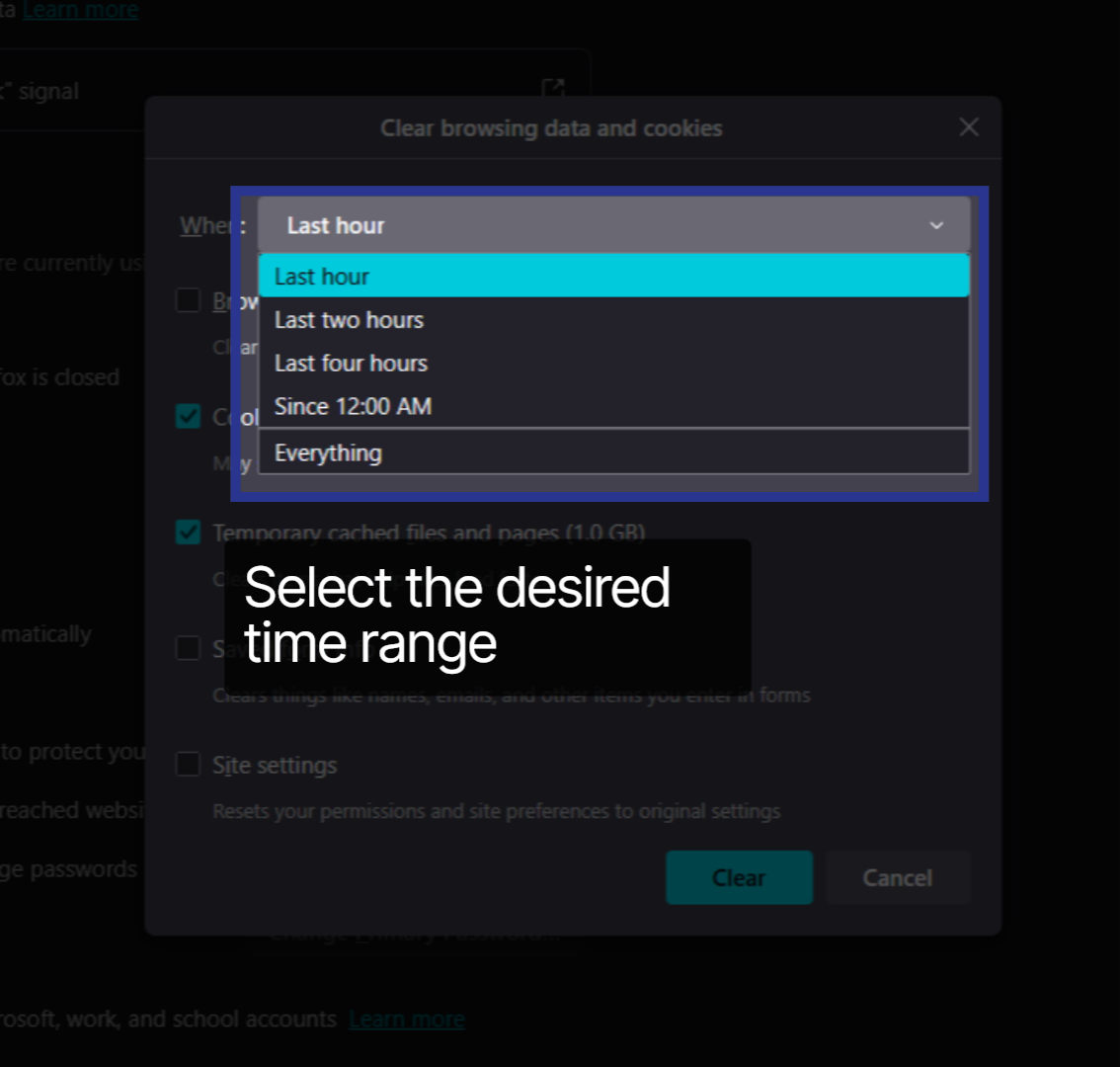Click the teal Clear button
The width and height of the screenshot is (1120, 1067).
739,877
